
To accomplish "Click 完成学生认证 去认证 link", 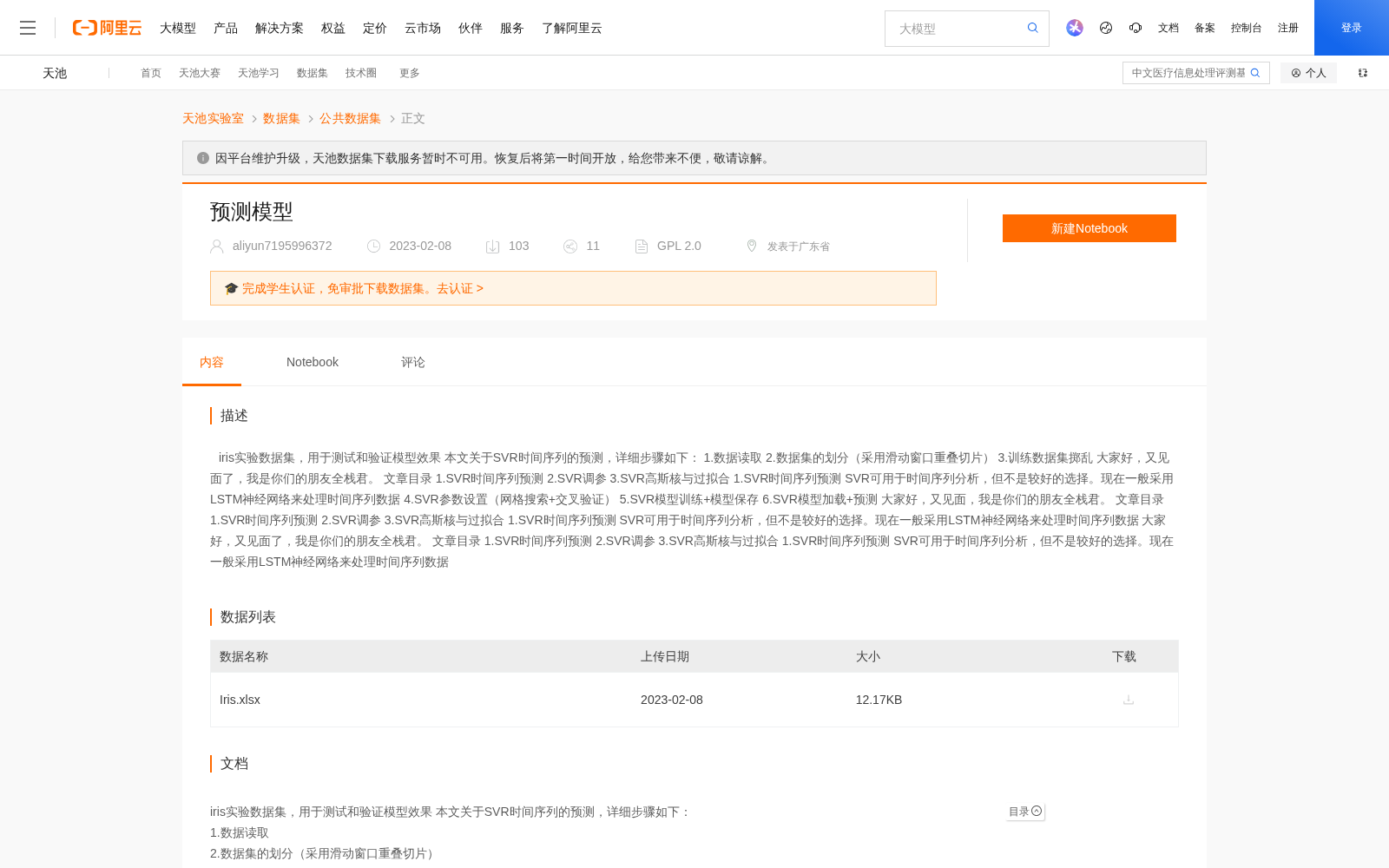I will pos(362,288).
